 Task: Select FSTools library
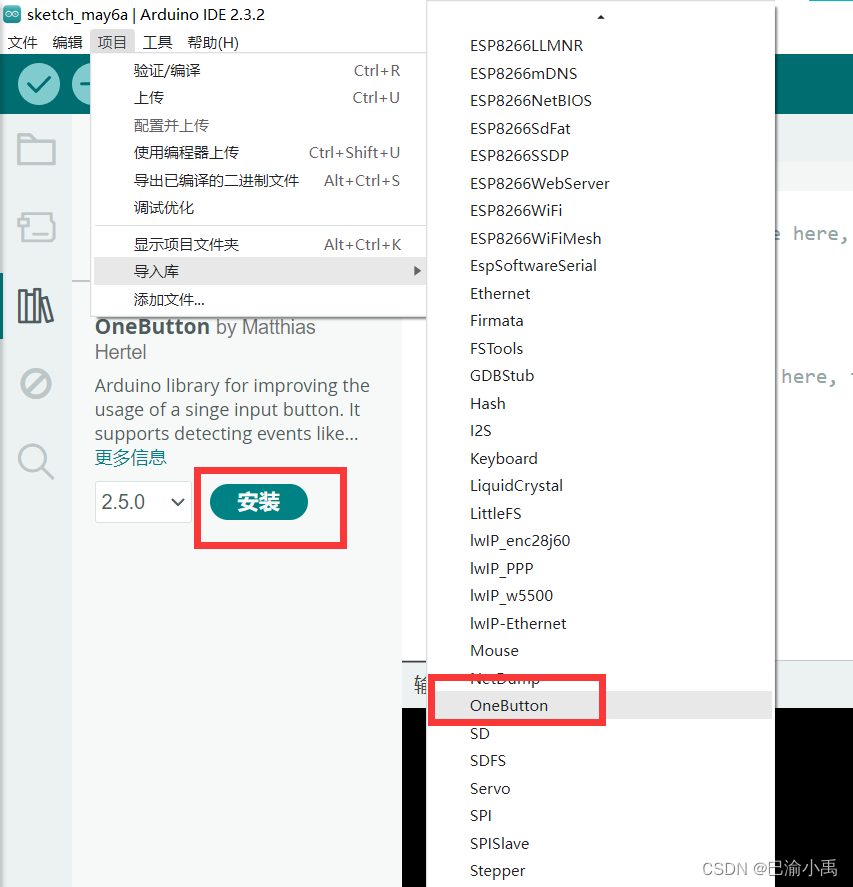click(x=601, y=348)
